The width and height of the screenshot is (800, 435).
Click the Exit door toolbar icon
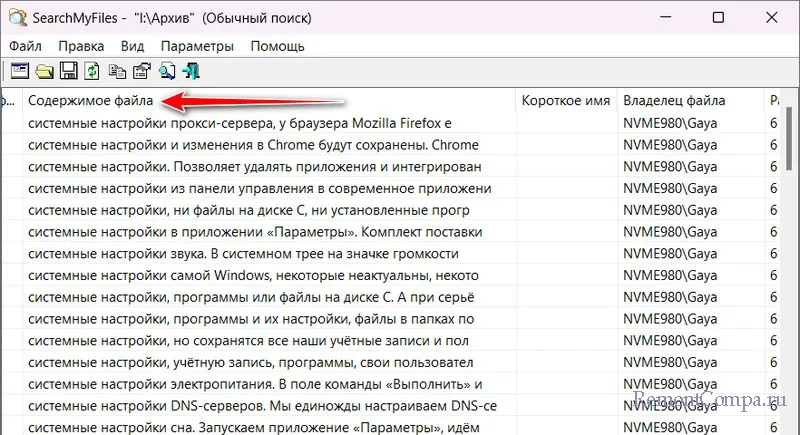pyautogui.click(x=191, y=70)
